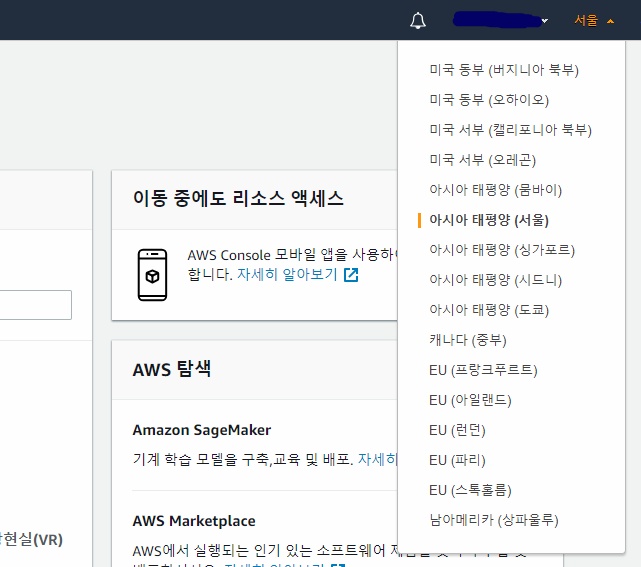Focus the search input field on left

pos(36,305)
